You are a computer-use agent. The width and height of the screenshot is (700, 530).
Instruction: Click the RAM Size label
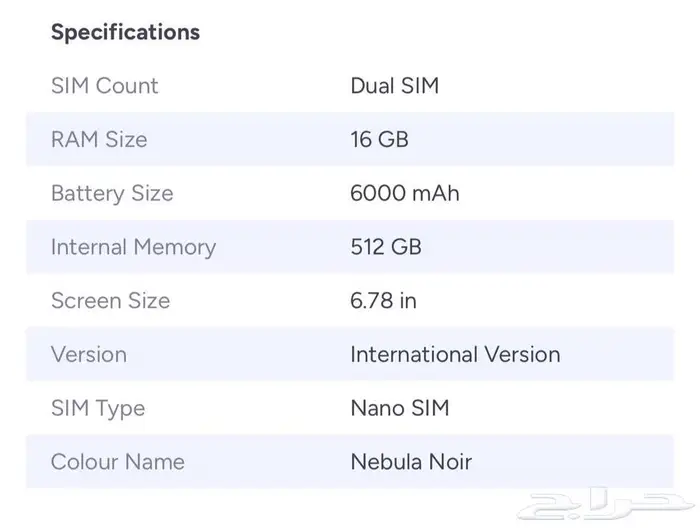coord(99,140)
